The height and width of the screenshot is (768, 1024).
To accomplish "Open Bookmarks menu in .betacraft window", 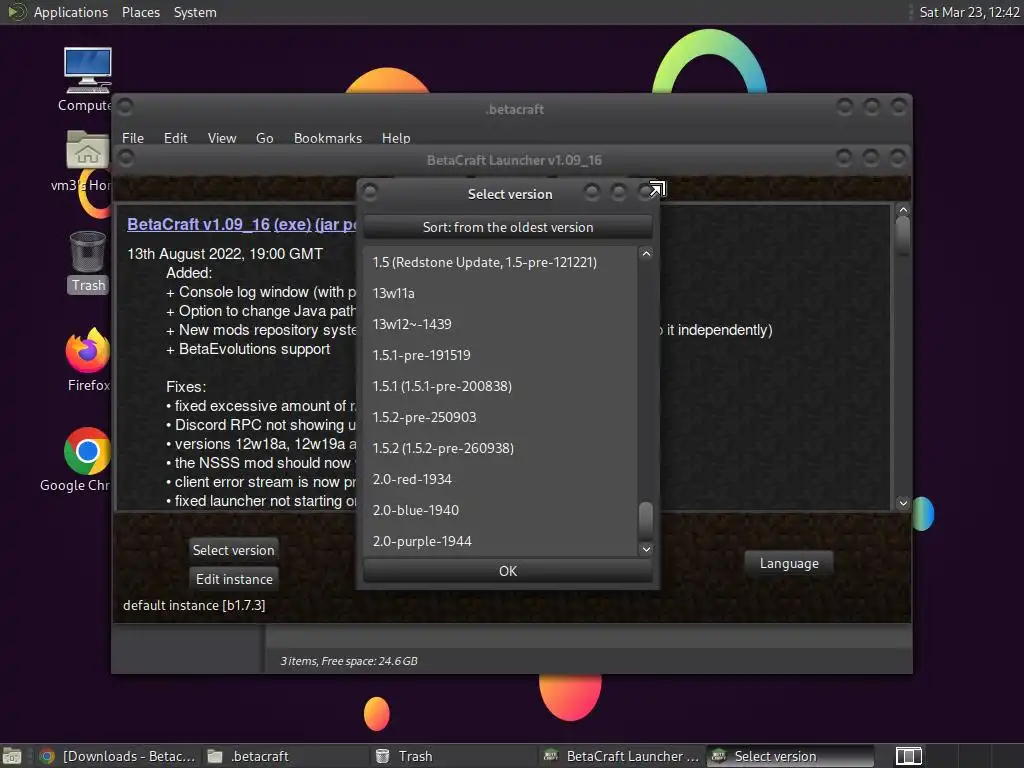I will [328, 138].
